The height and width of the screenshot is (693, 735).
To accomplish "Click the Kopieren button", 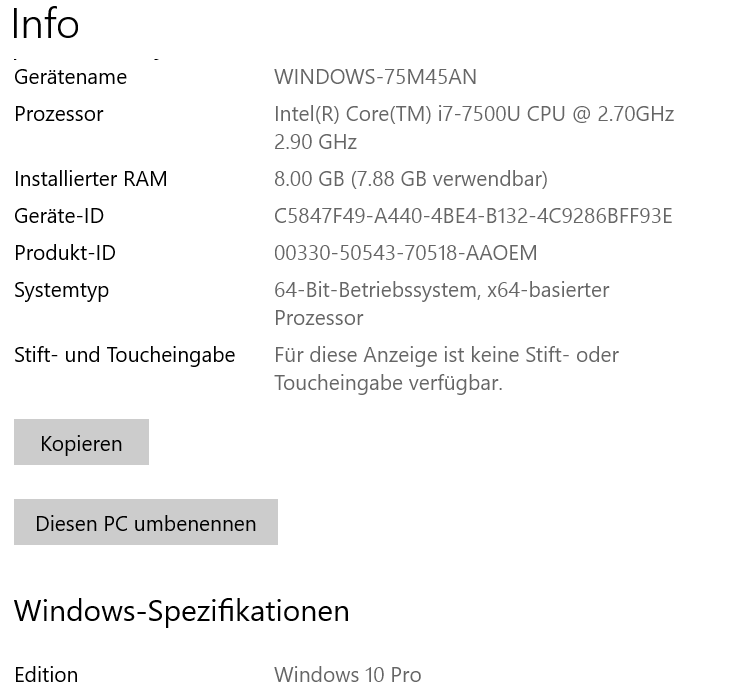I will click(x=81, y=443).
